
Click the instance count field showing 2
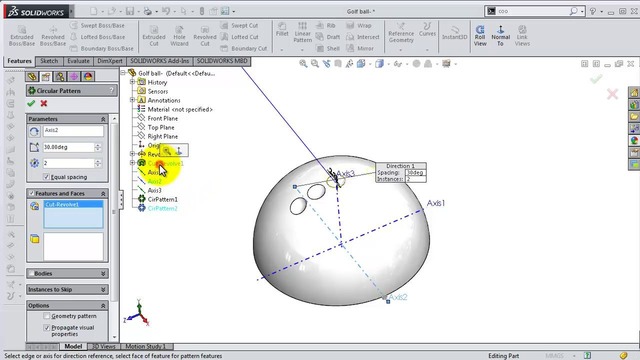pos(69,163)
